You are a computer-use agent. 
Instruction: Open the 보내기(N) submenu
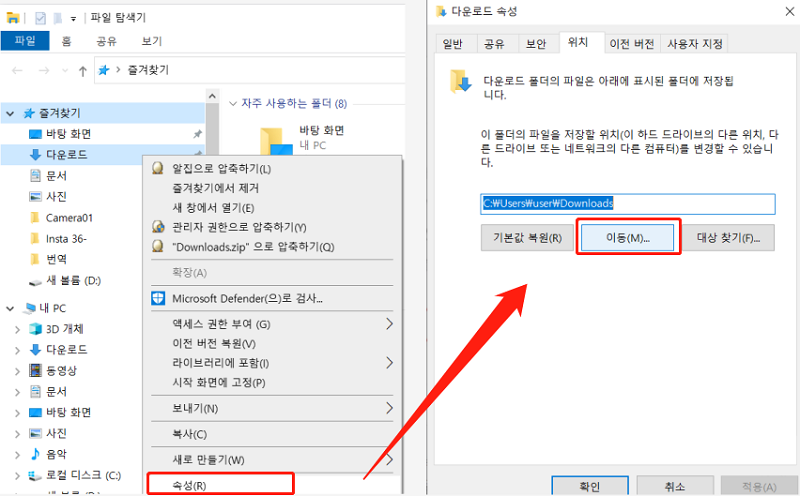[272, 408]
